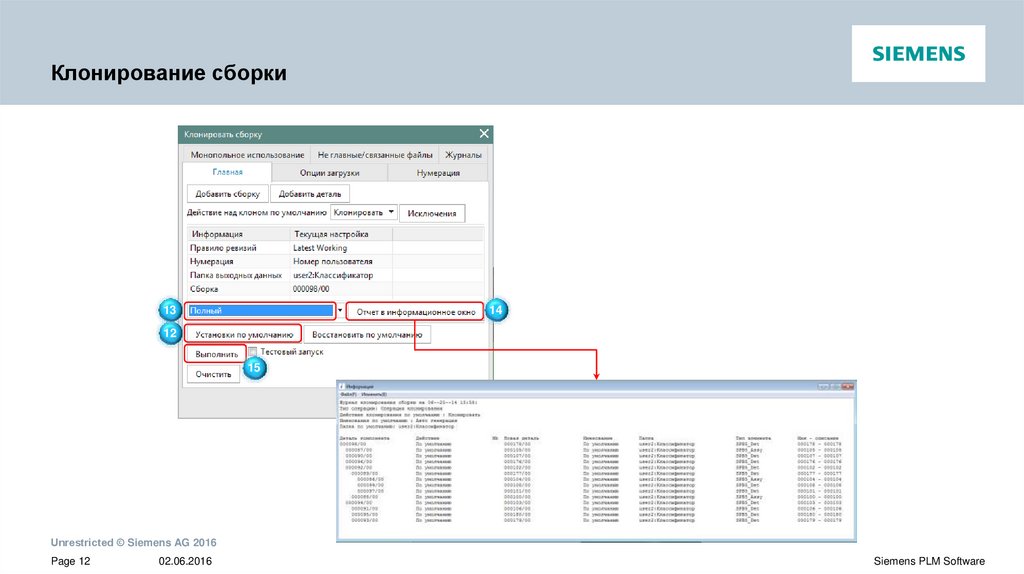Viewport: 1024px width, 574px height.
Task: Select the Папка выходных данных row
Action: (x=238, y=274)
